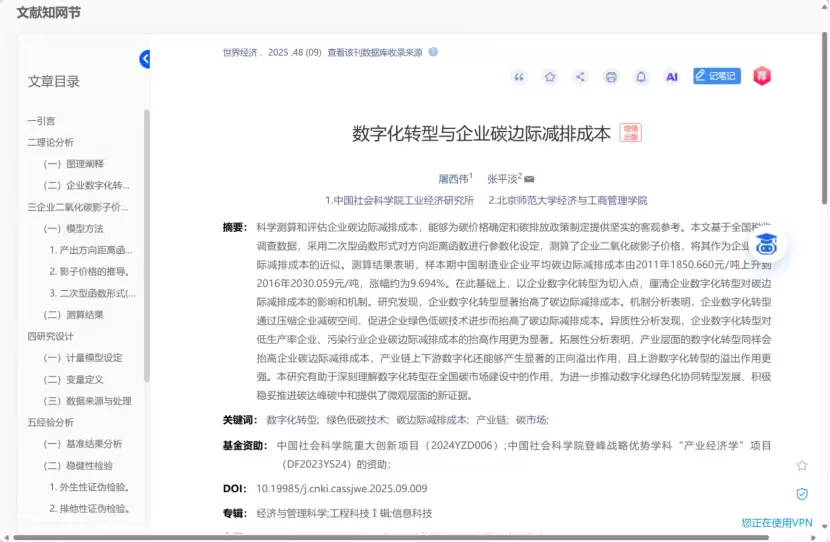The image size is (830, 542).
Task: Open 中国社会科学院工业经济研究所 affiliation link
Action: [x=400, y=200]
